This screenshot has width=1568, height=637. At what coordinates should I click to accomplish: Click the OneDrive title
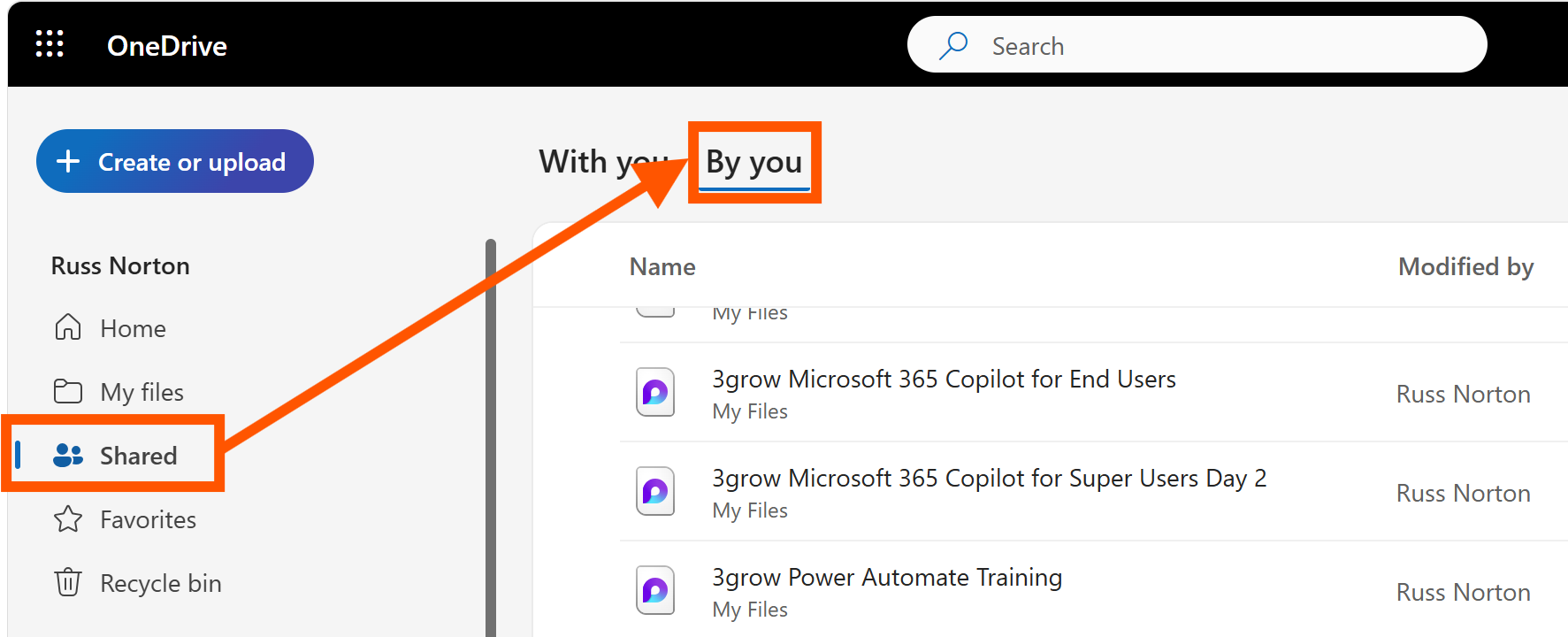167,46
